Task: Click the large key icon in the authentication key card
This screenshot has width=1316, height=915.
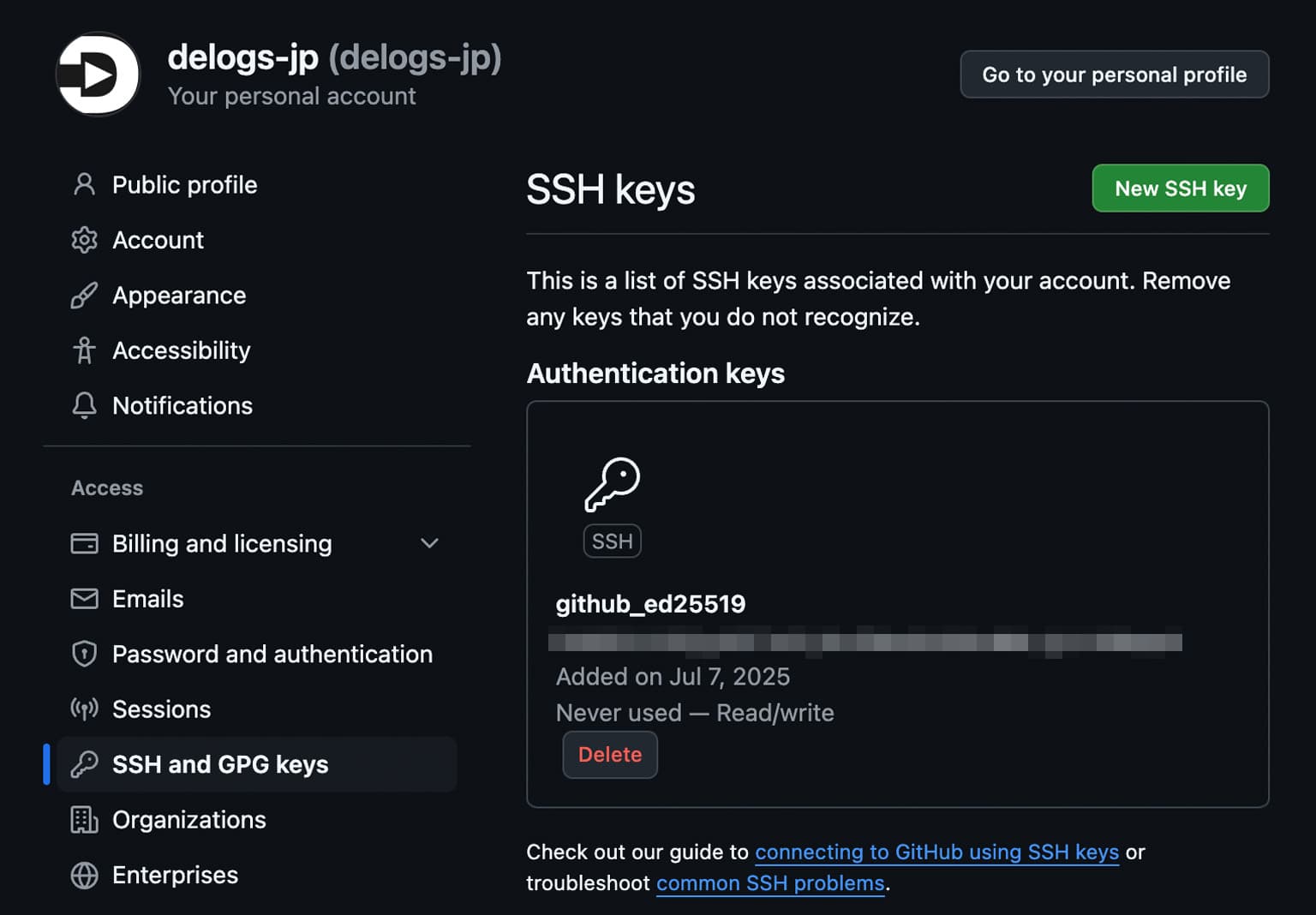Action: tap(612, 484)
